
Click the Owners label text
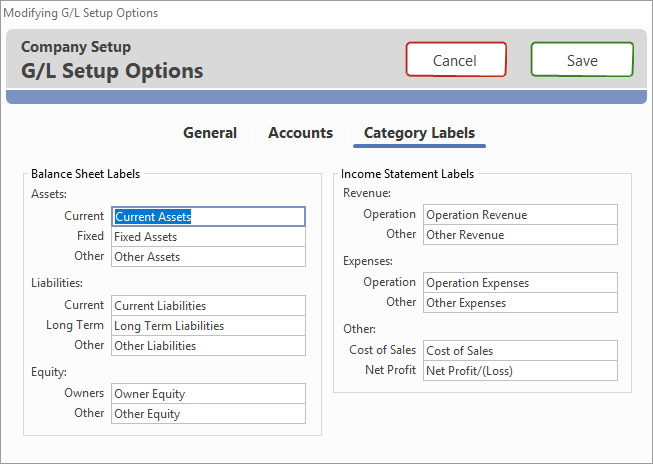tap(84, 393)
